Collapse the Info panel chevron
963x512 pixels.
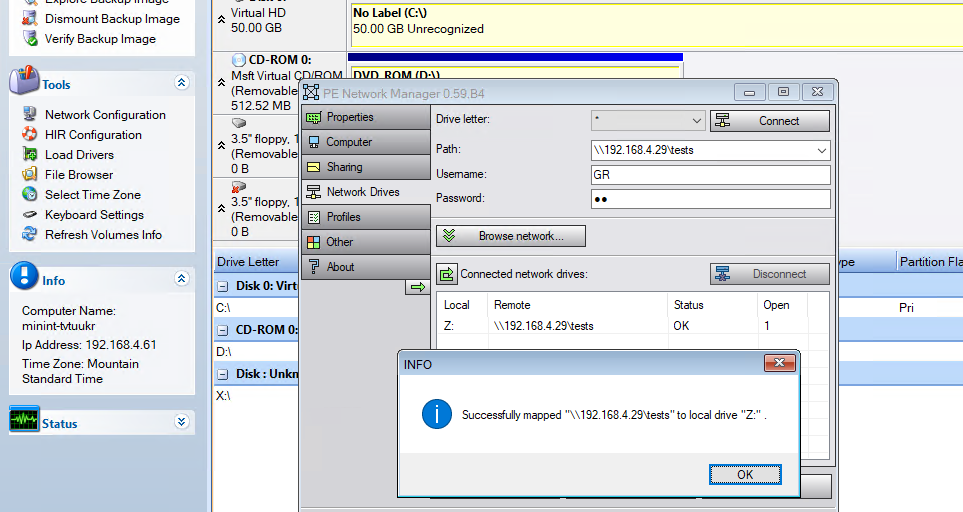pyautogui.click(x=181, y=279)
